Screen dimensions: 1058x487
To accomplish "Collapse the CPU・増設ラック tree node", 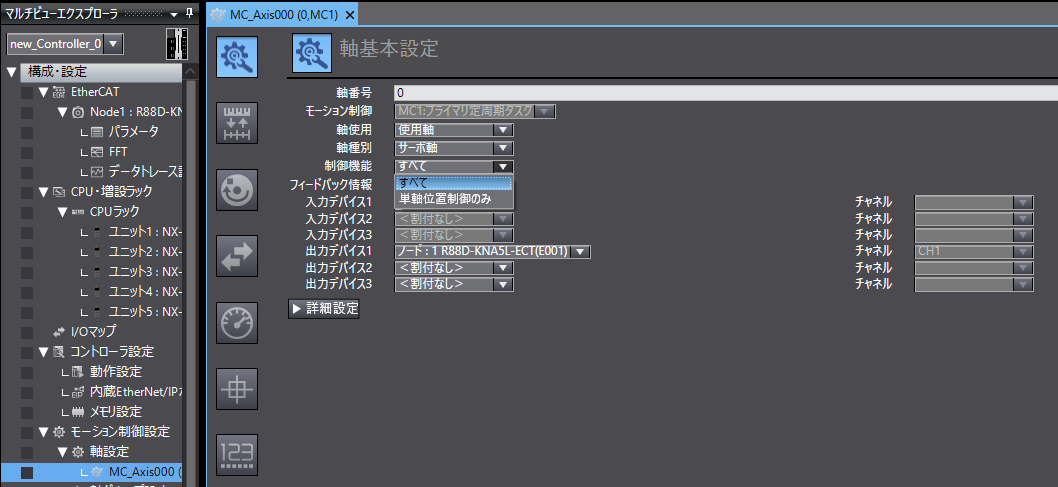I will click(44, 192).
